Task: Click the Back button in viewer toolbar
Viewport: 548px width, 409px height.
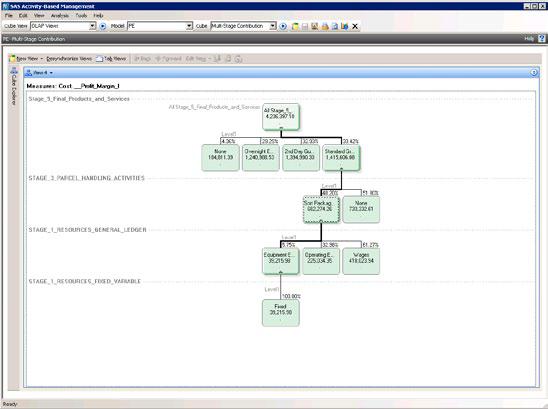Action: click(x=142, y=59)
